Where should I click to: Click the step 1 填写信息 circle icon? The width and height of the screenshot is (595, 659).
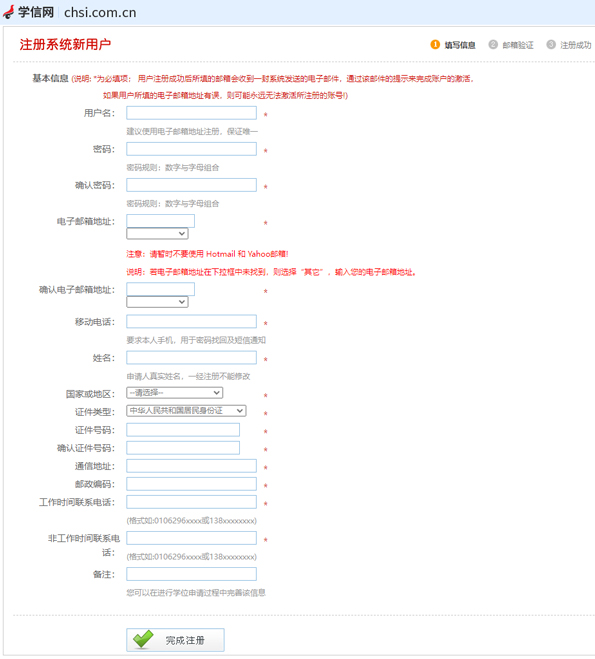click(x=435, y=45)
